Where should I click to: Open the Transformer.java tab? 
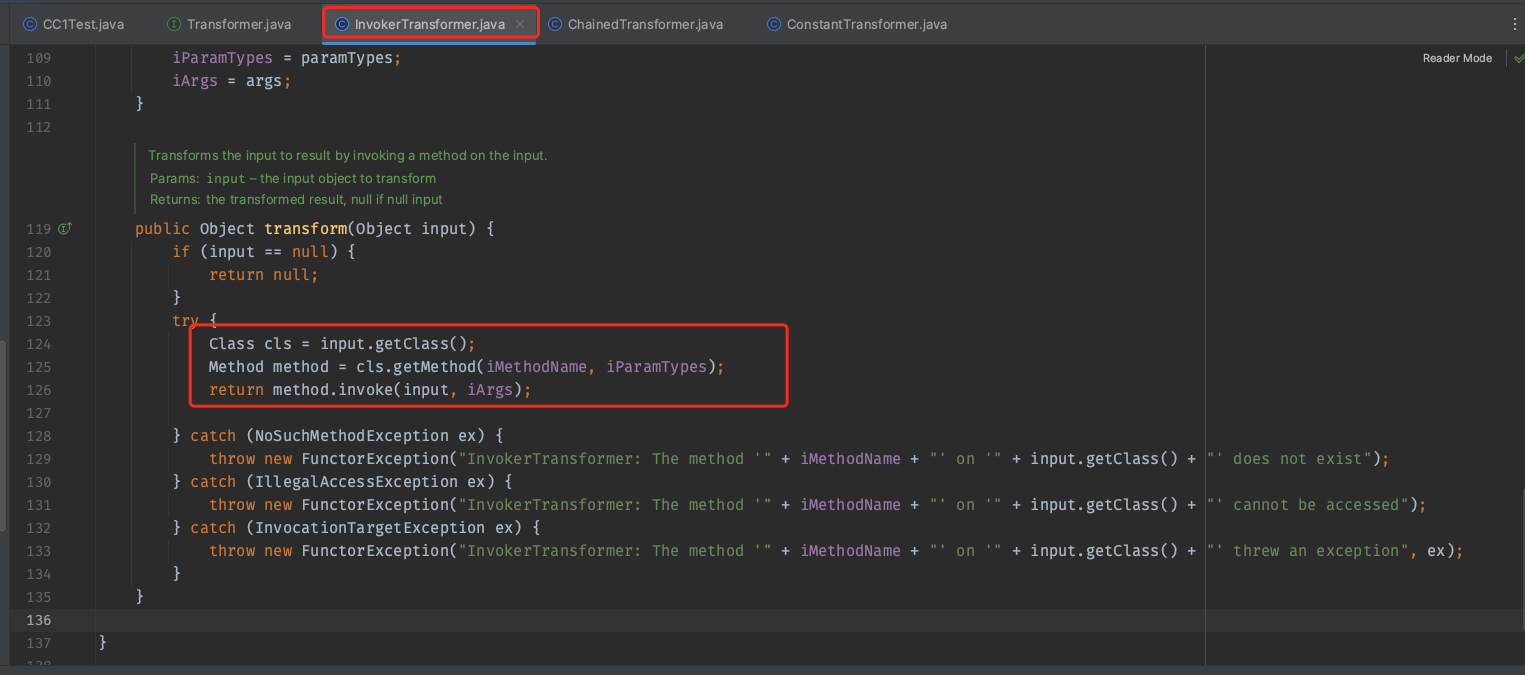pyautogui.click(x=238, y=24)
